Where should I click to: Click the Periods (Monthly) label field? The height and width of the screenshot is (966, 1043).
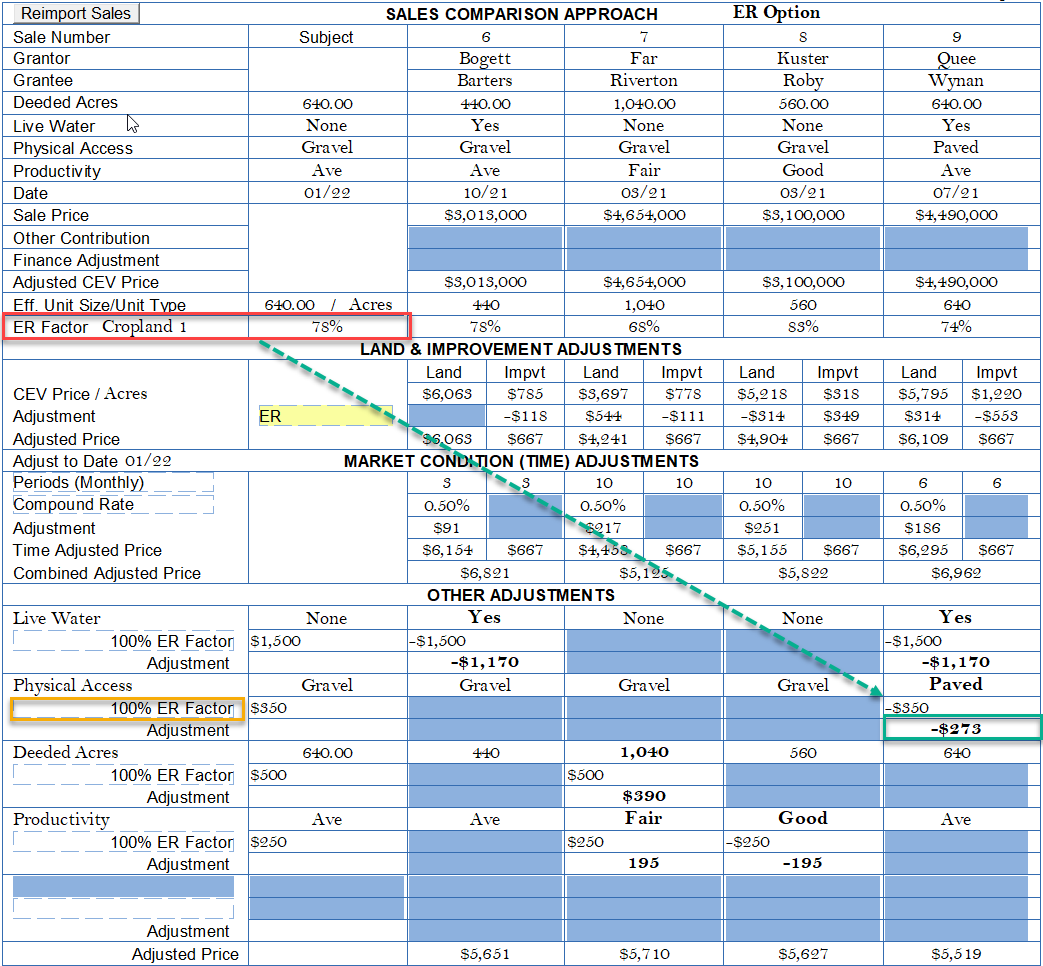[x=112, y=482]
